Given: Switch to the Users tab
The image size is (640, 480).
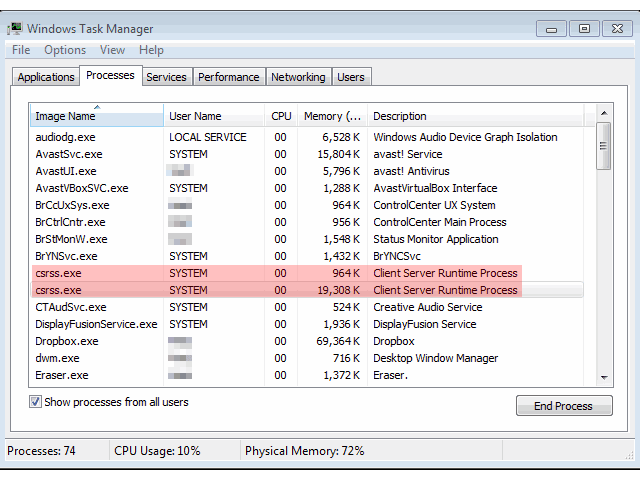Looking at the screenshot, I should [x=351, y=77].
